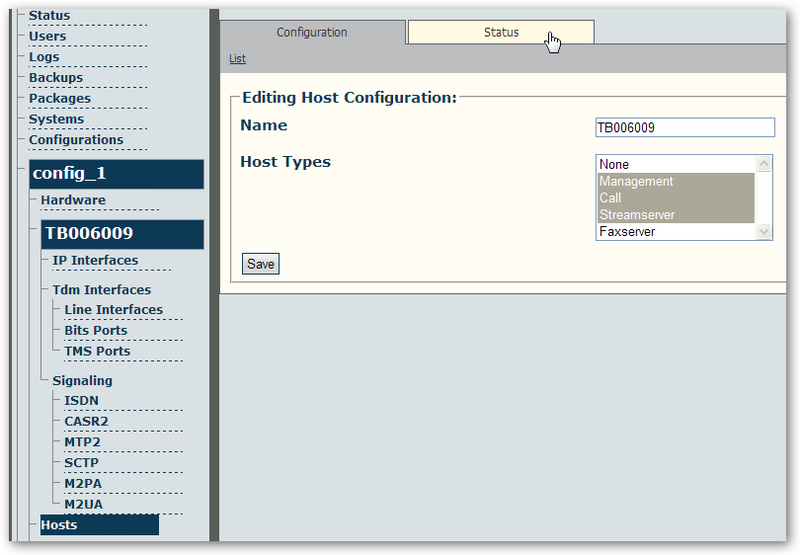
Task: Open Line Interfaces tree item
Action: pos(113,310)
